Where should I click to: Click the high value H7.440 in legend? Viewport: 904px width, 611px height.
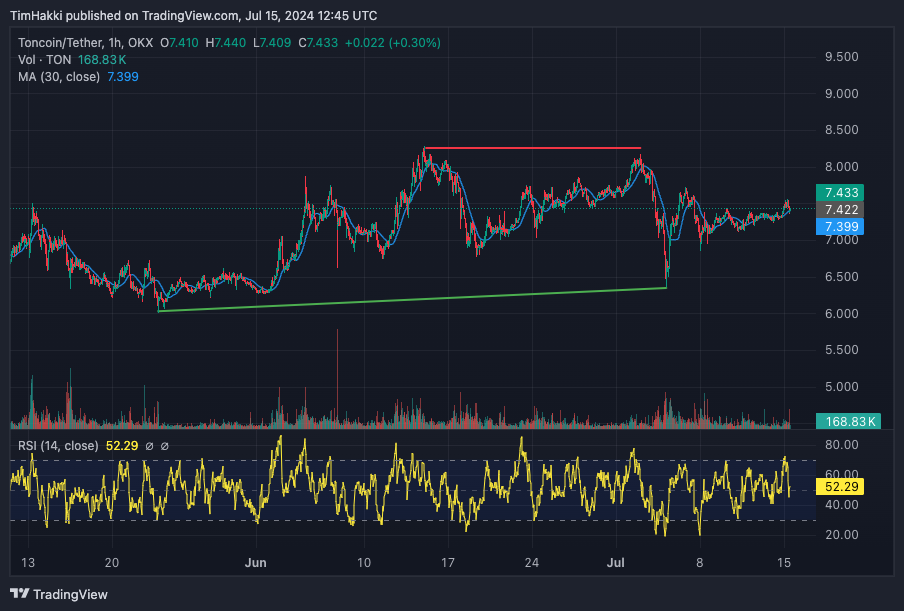(225, 43)
